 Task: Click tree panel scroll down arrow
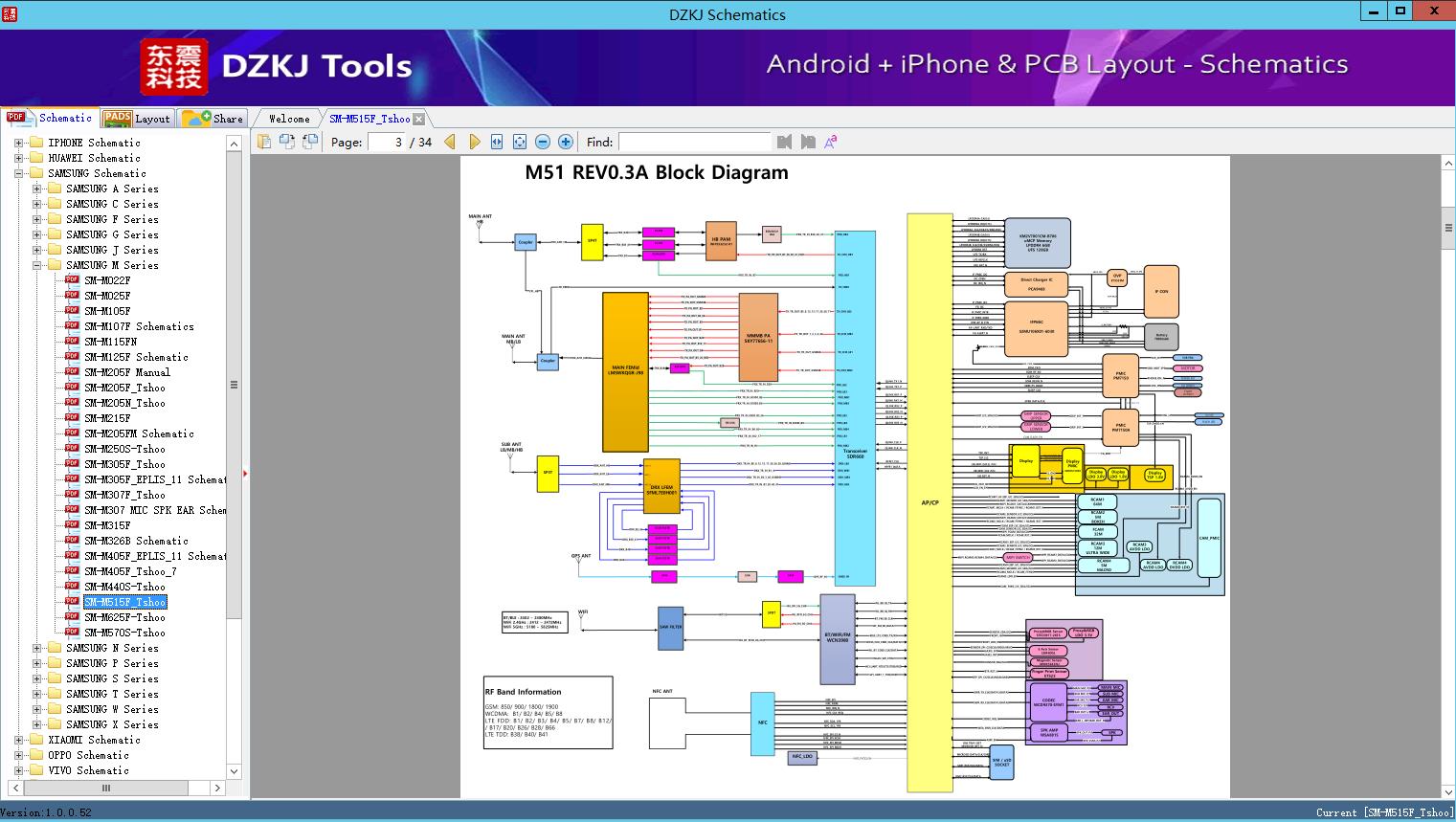234,771
